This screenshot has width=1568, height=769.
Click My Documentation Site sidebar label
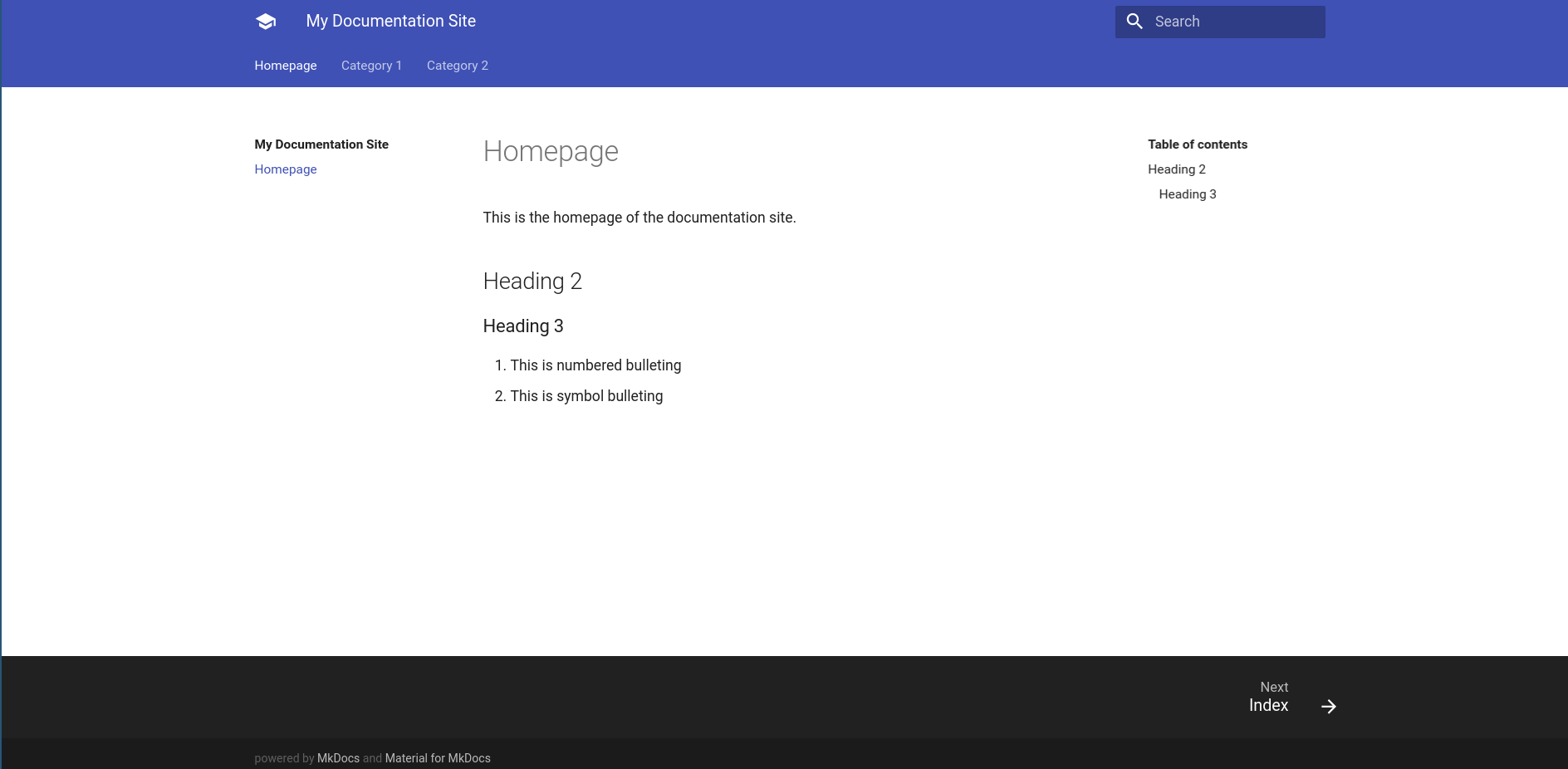pyautogui.click(x=321, y=144)
